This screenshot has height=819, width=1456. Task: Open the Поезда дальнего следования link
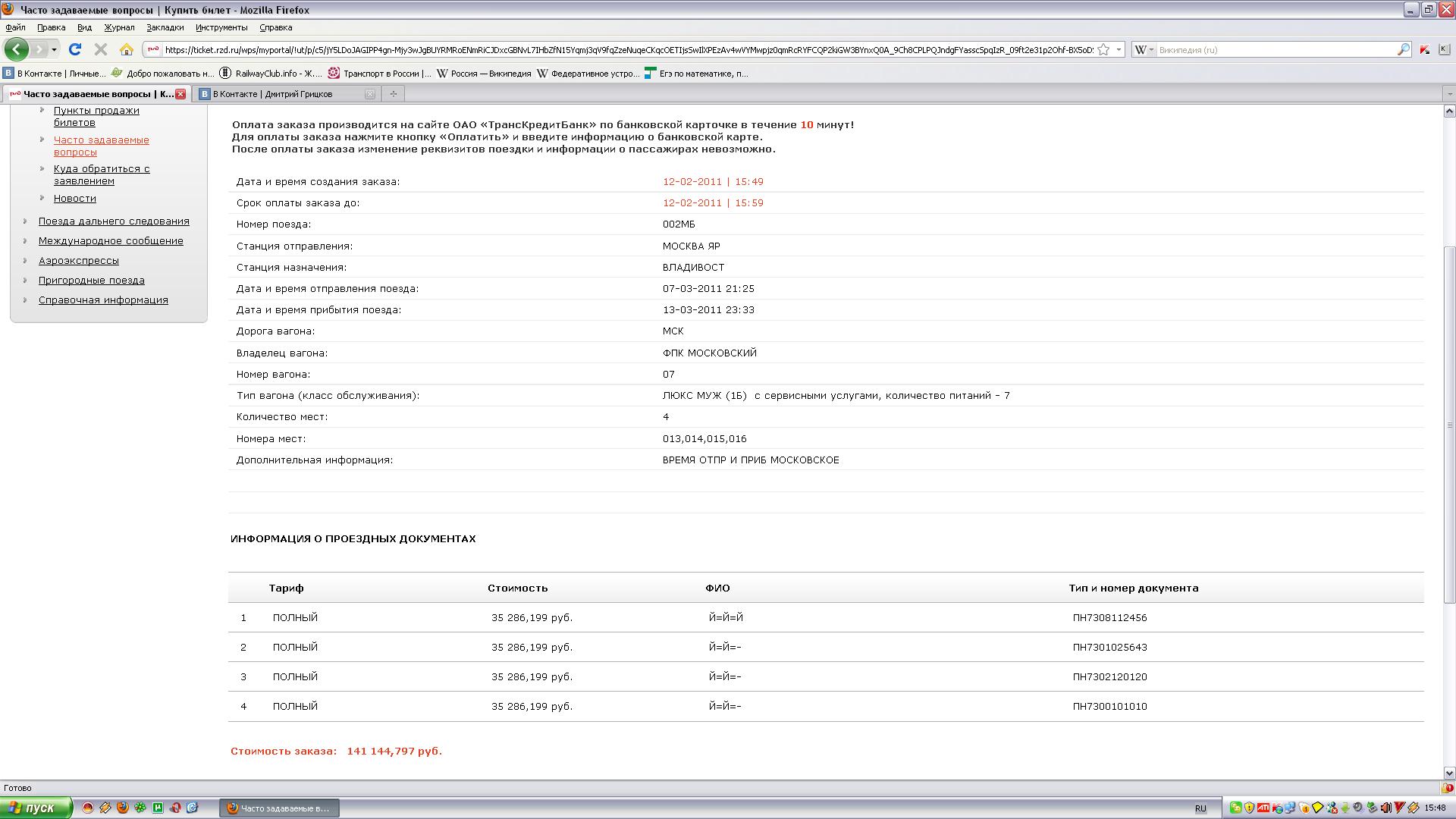[x=114, y=221]
